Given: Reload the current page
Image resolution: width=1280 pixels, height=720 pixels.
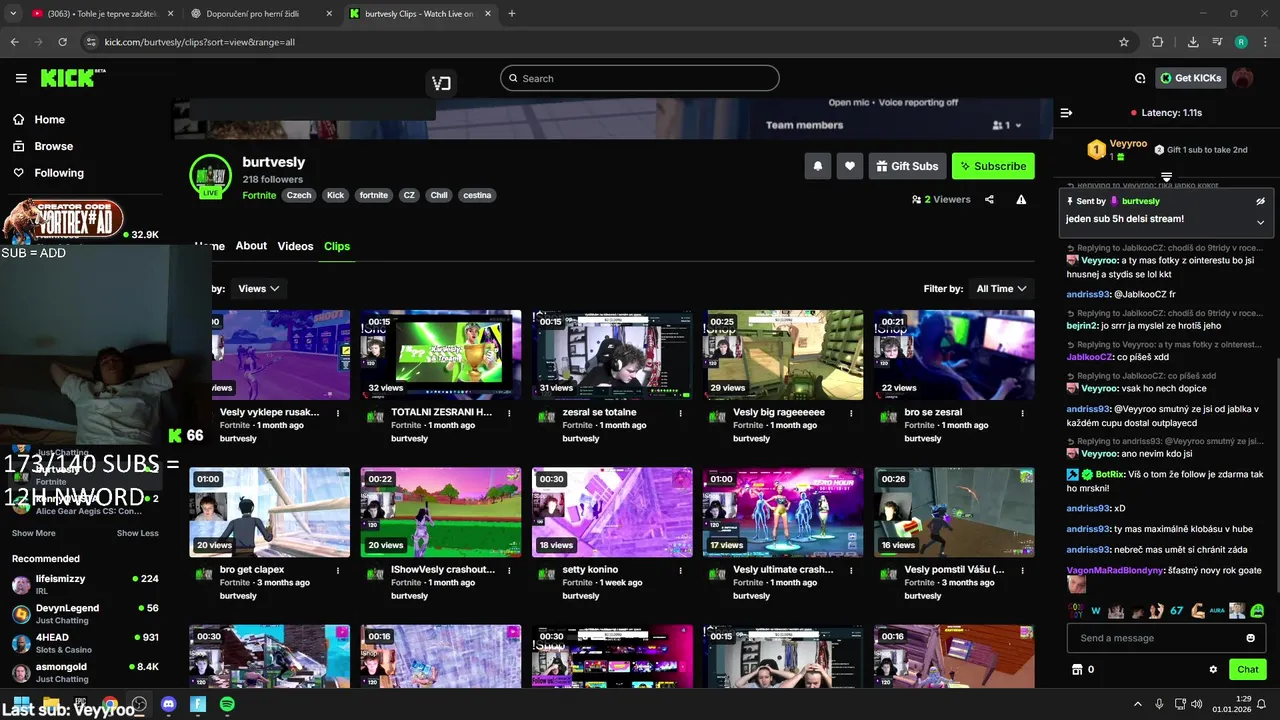Looking at the screenshot, I should pyautogui.click(x=62, y=42).
